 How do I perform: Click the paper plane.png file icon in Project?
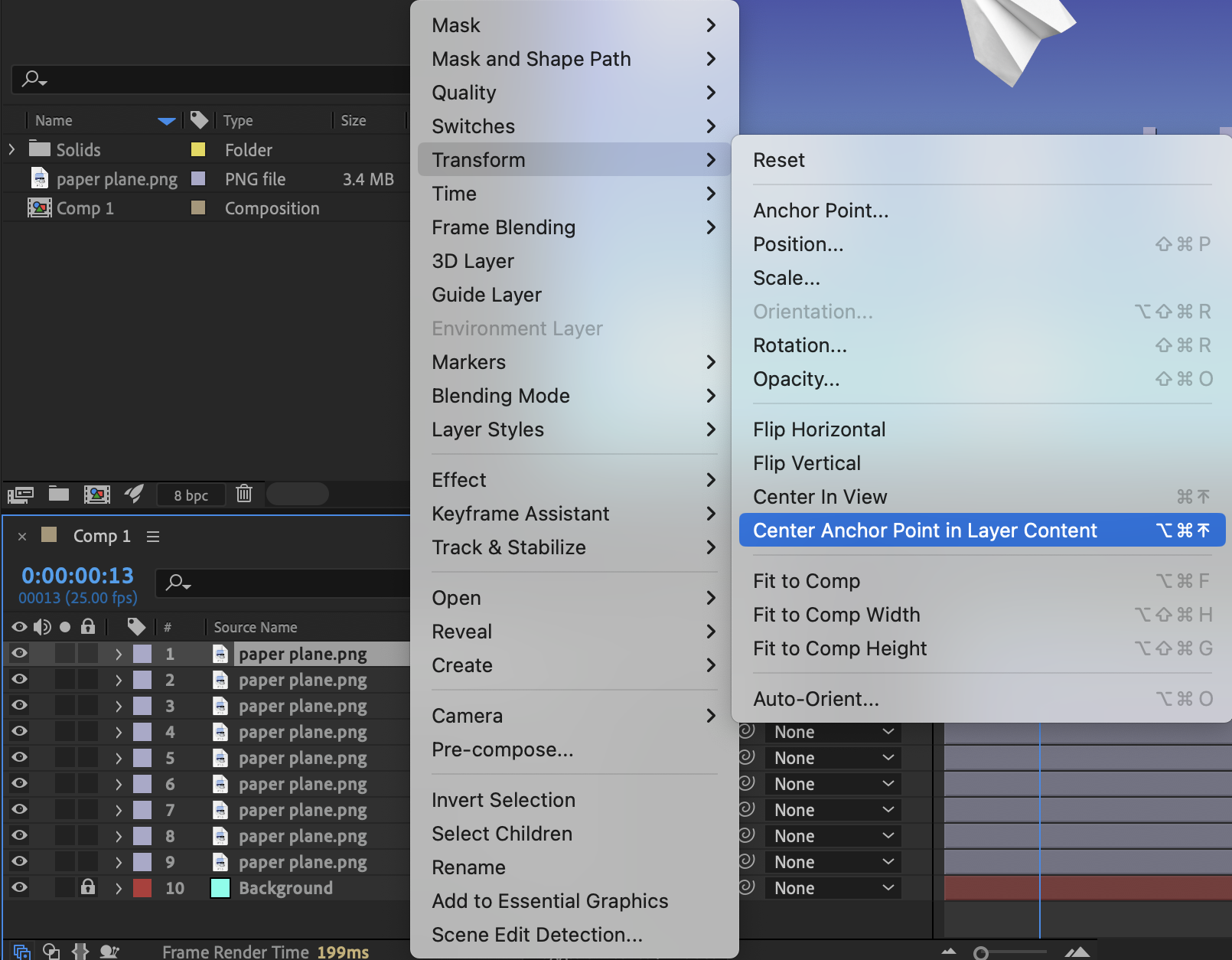(x=39, y=178)
